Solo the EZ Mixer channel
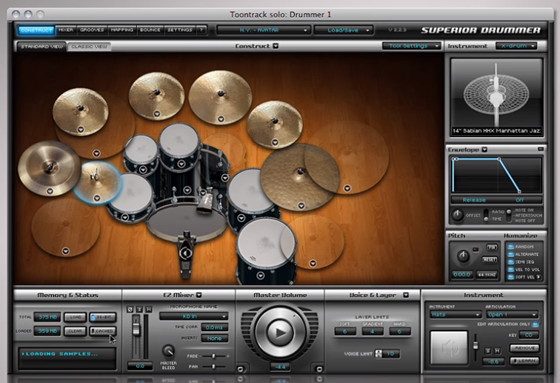560x383 pixels. coord(139,309)
